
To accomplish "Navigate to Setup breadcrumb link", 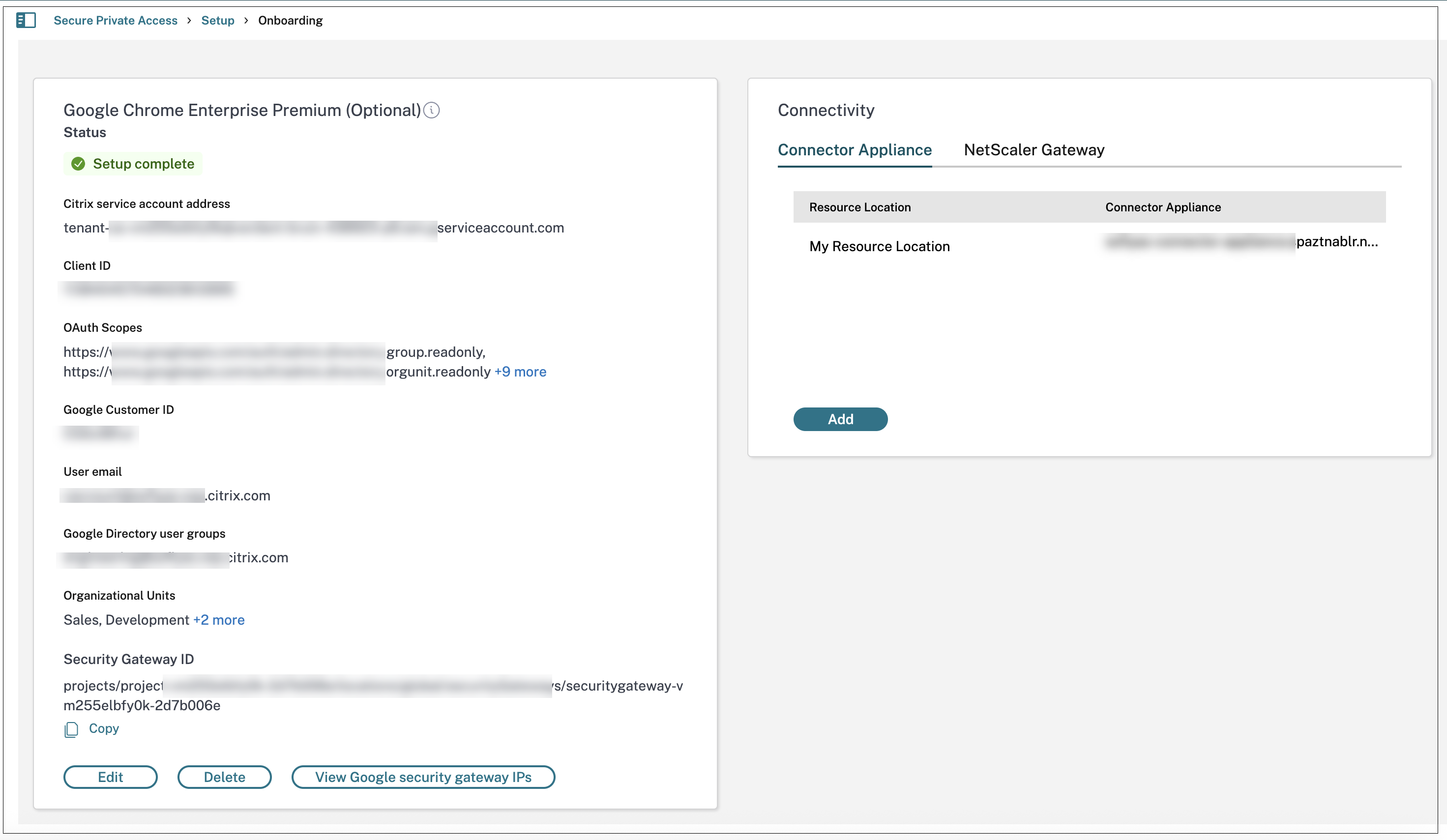I will tap(218, 21).
